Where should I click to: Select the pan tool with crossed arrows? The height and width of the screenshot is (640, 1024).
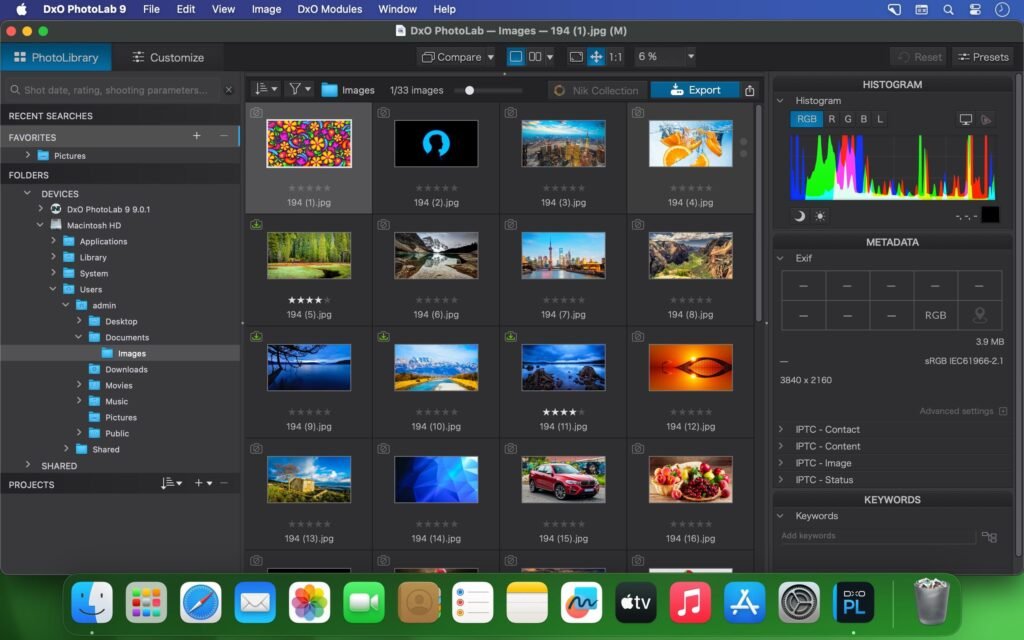[x=596, y=57]
